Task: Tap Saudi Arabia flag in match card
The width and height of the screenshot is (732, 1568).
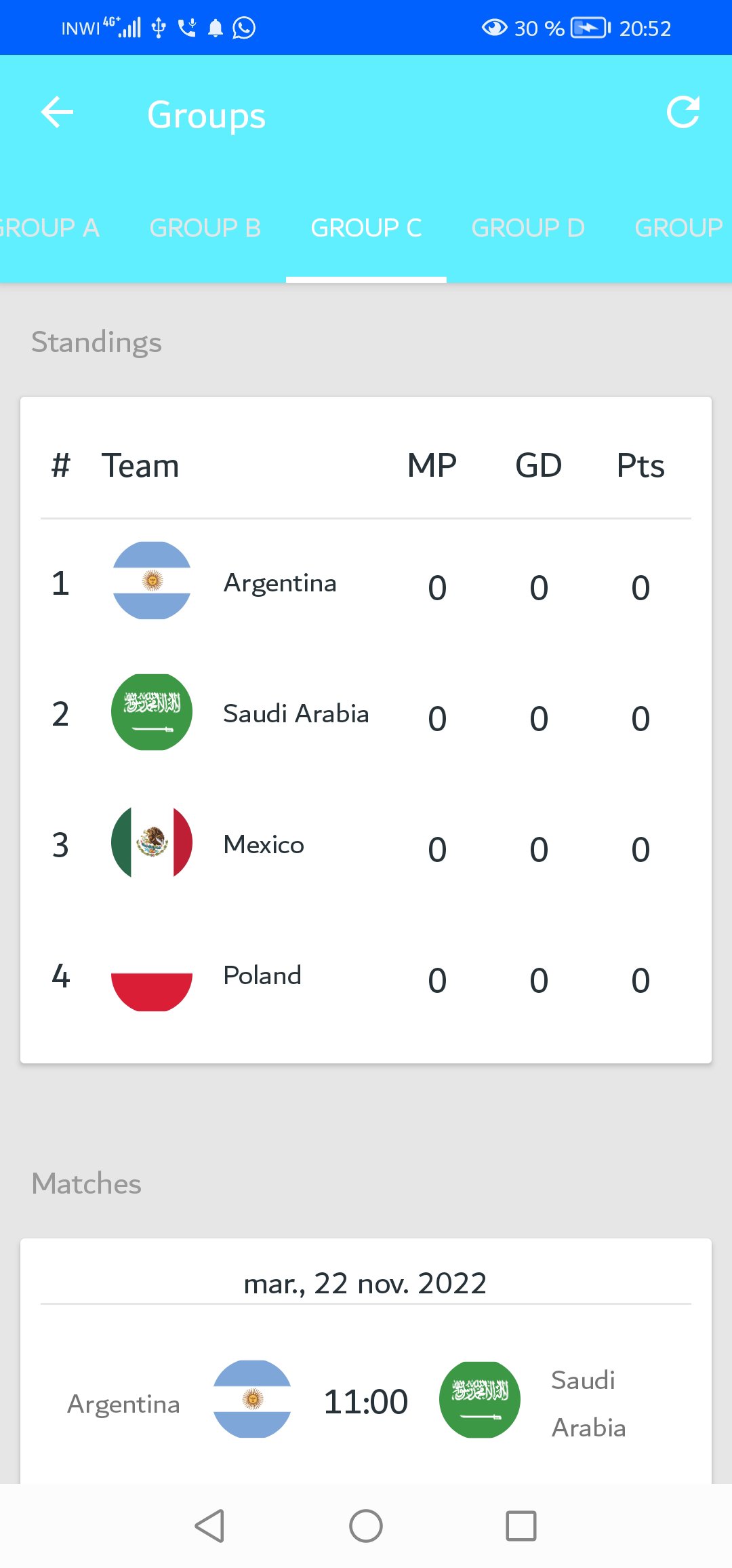Action: coord(480,1399)
